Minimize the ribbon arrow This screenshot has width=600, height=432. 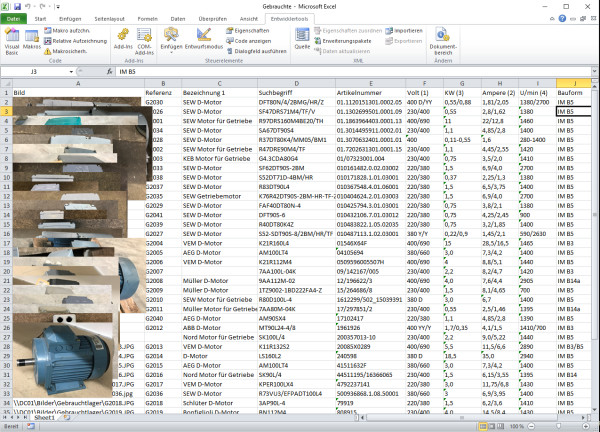(552, 18)
